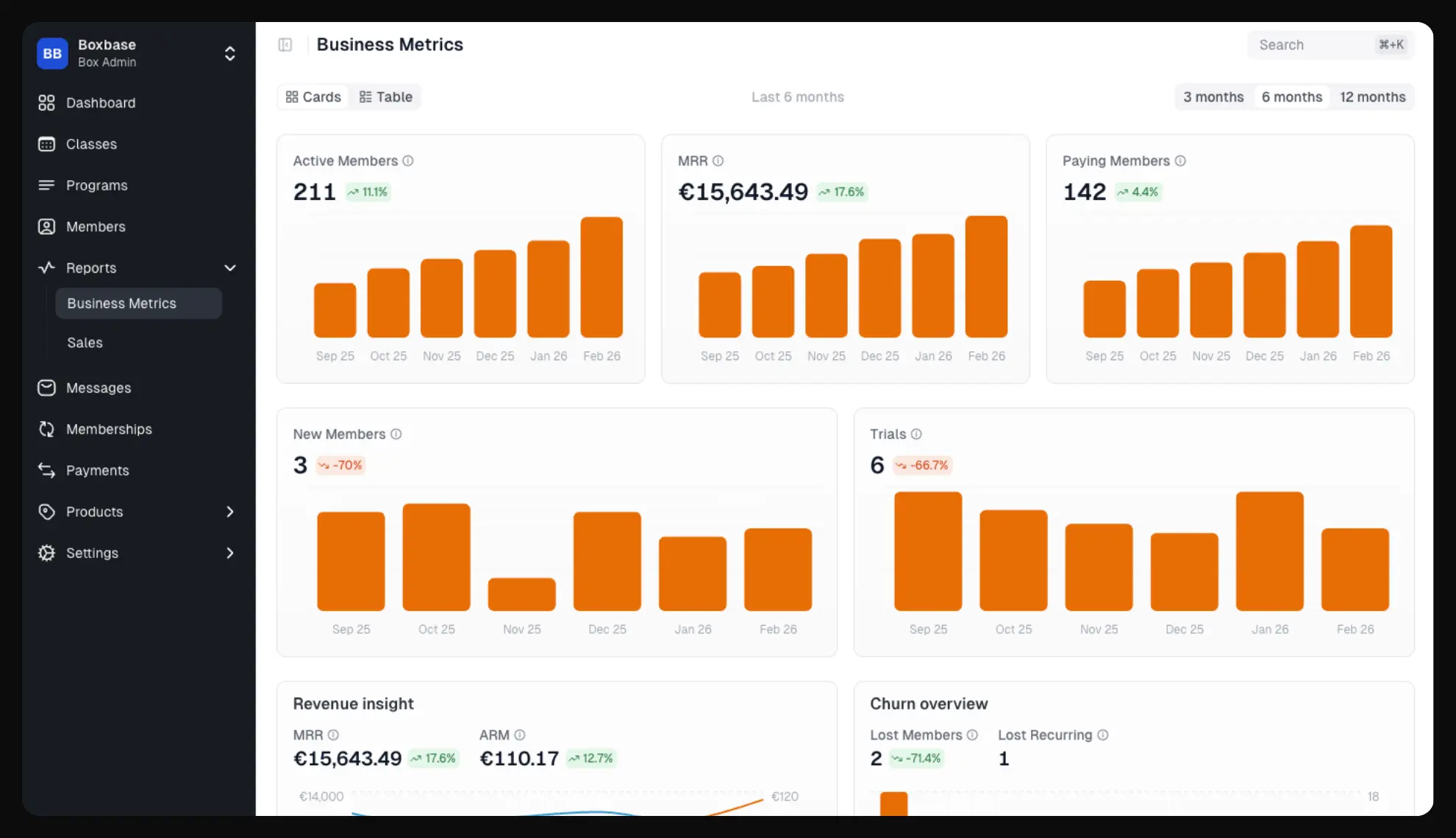
Task: Open the Sales report page
Action: (85, 343)
